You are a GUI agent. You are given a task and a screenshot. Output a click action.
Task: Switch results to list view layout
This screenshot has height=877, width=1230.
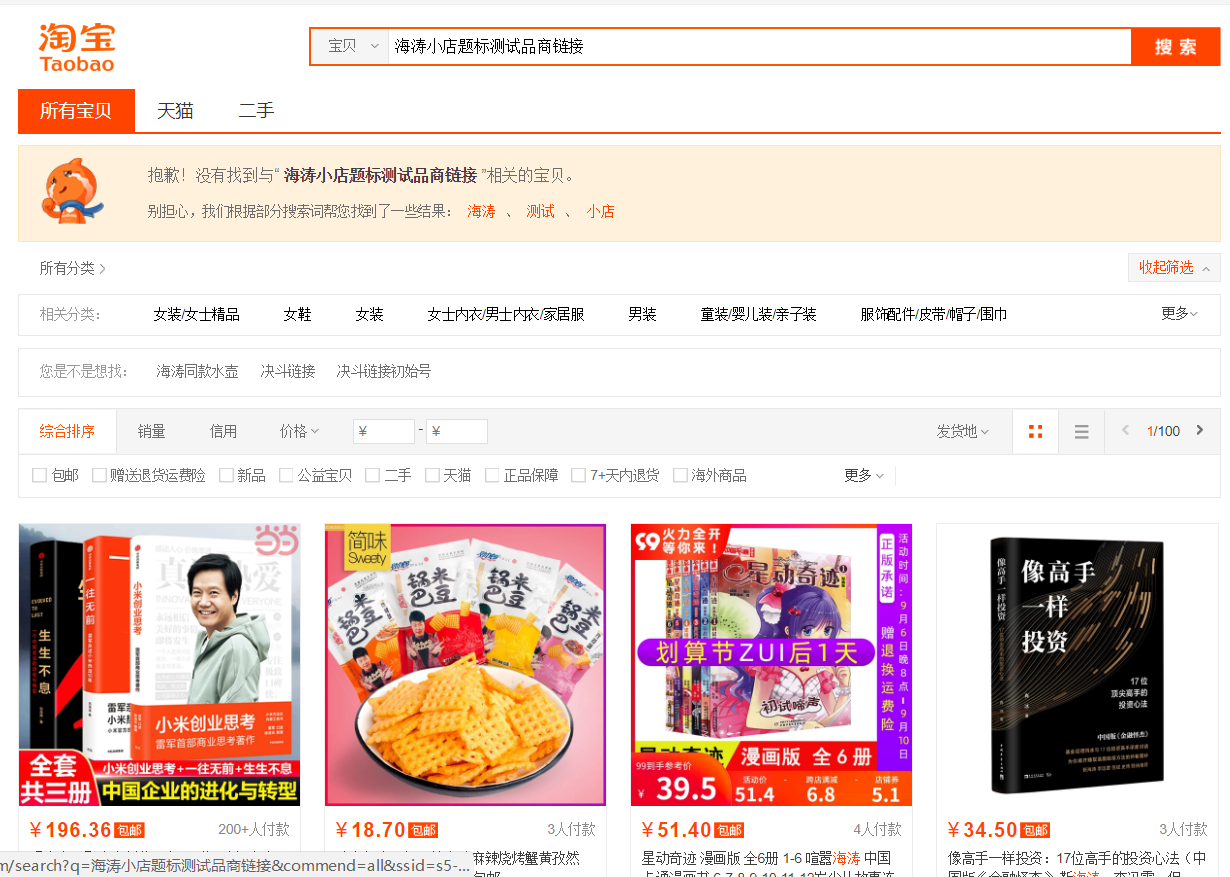[1081, 430]
